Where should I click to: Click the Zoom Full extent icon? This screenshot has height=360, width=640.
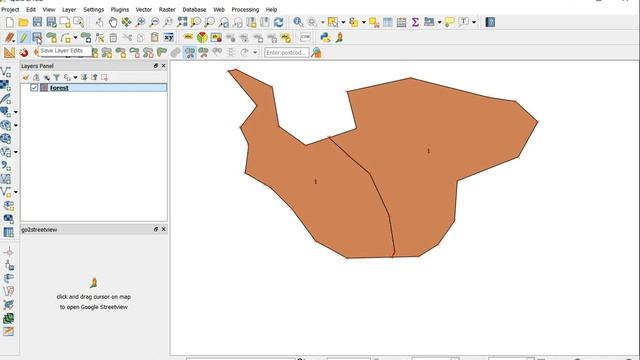182,22
